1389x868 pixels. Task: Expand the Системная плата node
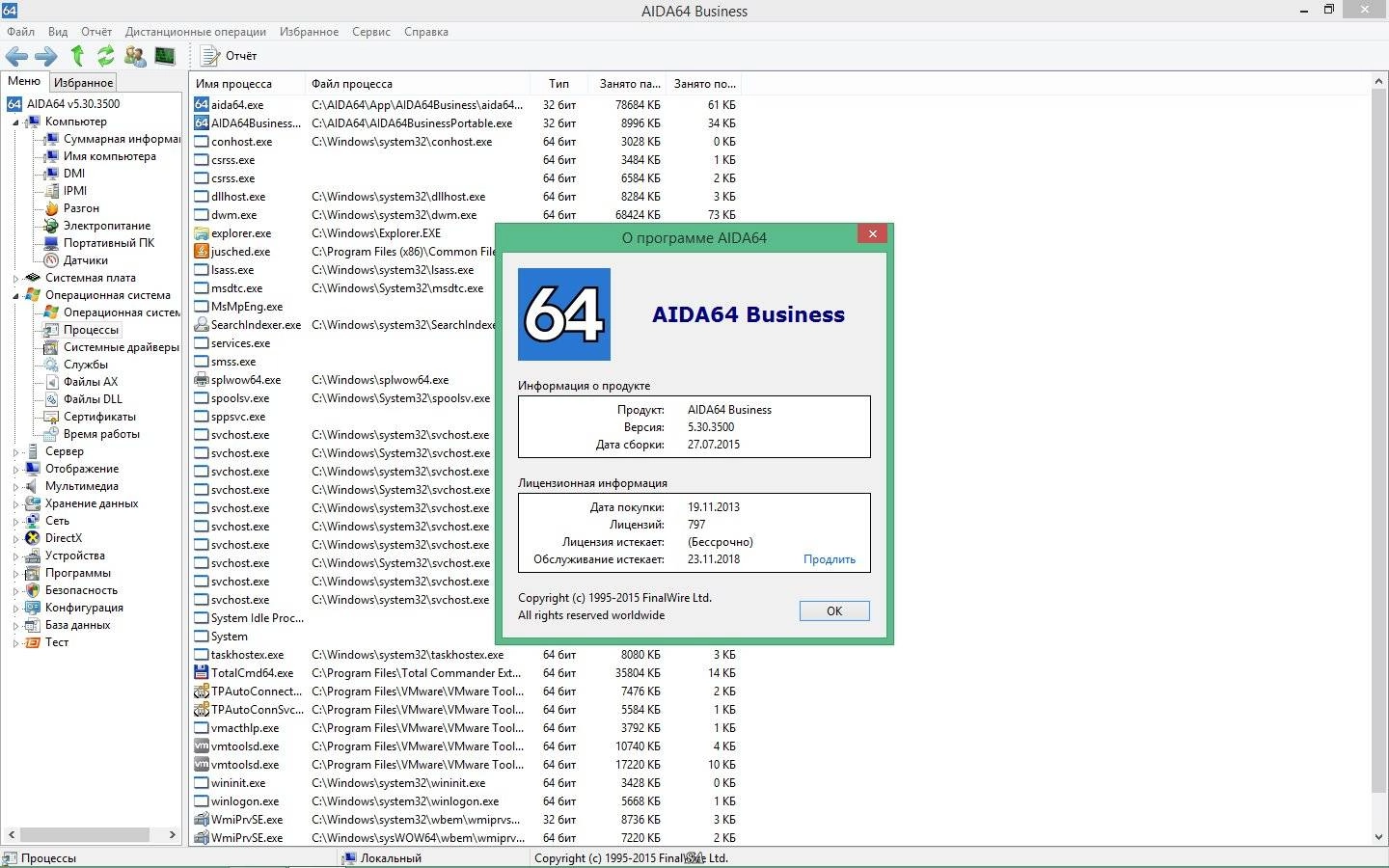pyautogui.click(x=15, y=279)
